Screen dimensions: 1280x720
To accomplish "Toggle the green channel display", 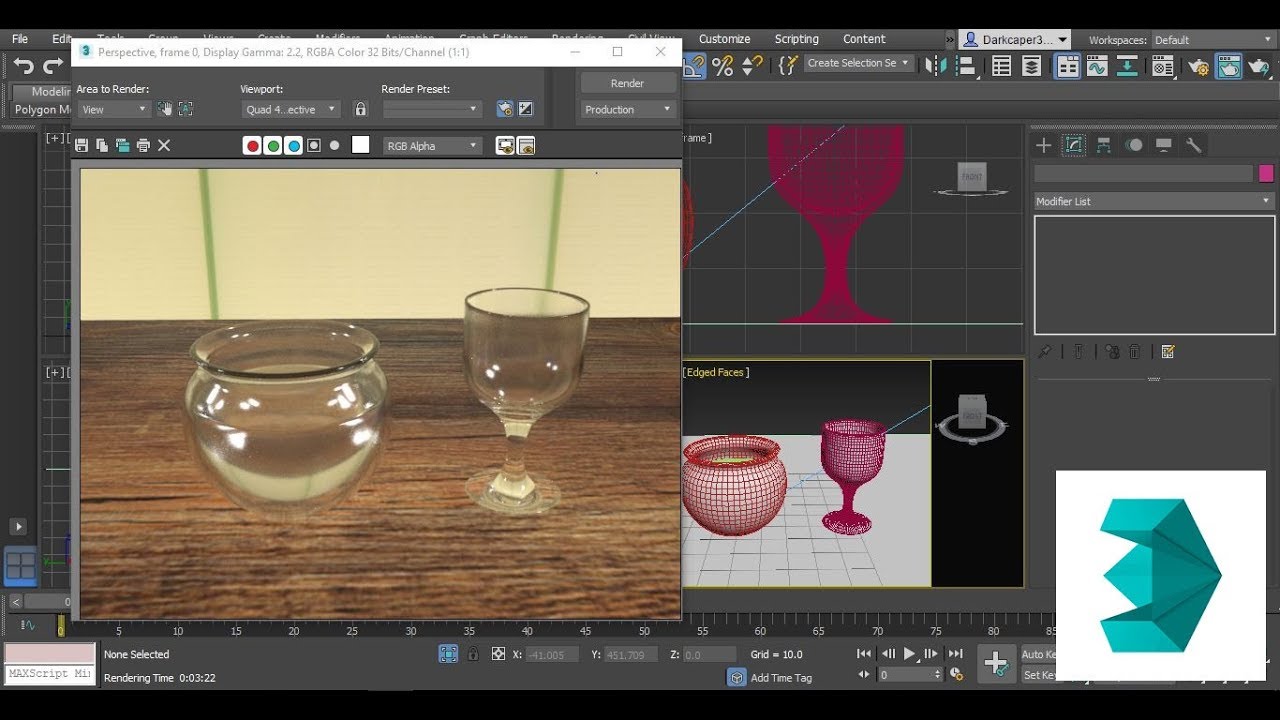I will (273, 146).
